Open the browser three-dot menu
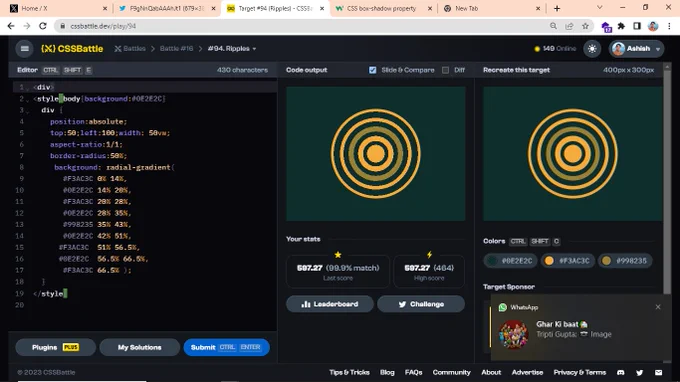 [x=669, y=26]
